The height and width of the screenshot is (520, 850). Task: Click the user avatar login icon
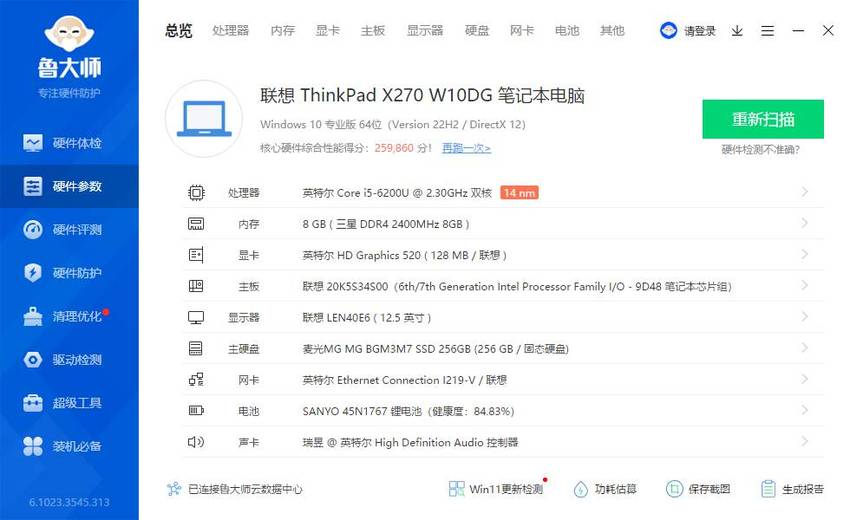[668, 30]
